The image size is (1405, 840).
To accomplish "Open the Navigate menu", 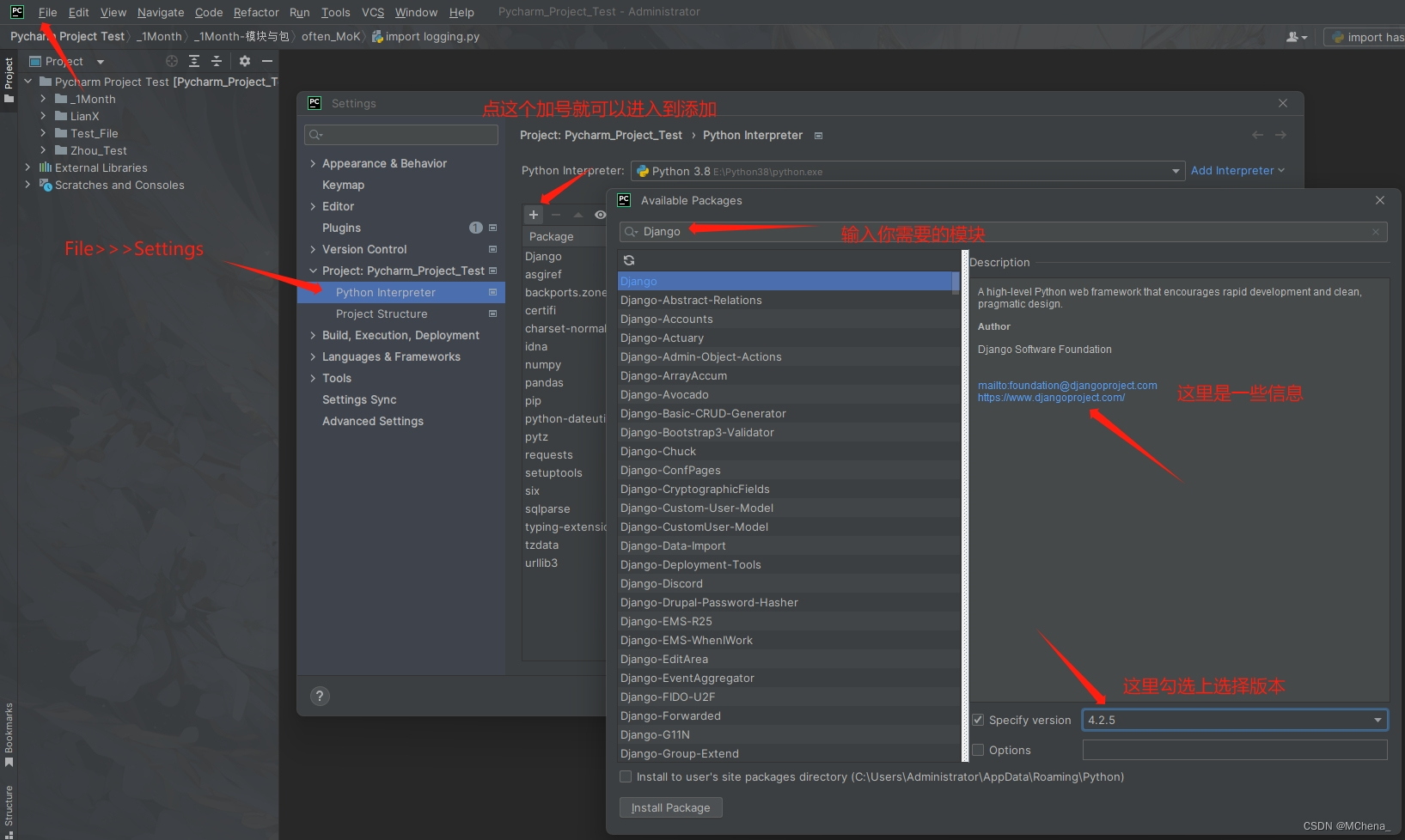I will click(161, 12).
